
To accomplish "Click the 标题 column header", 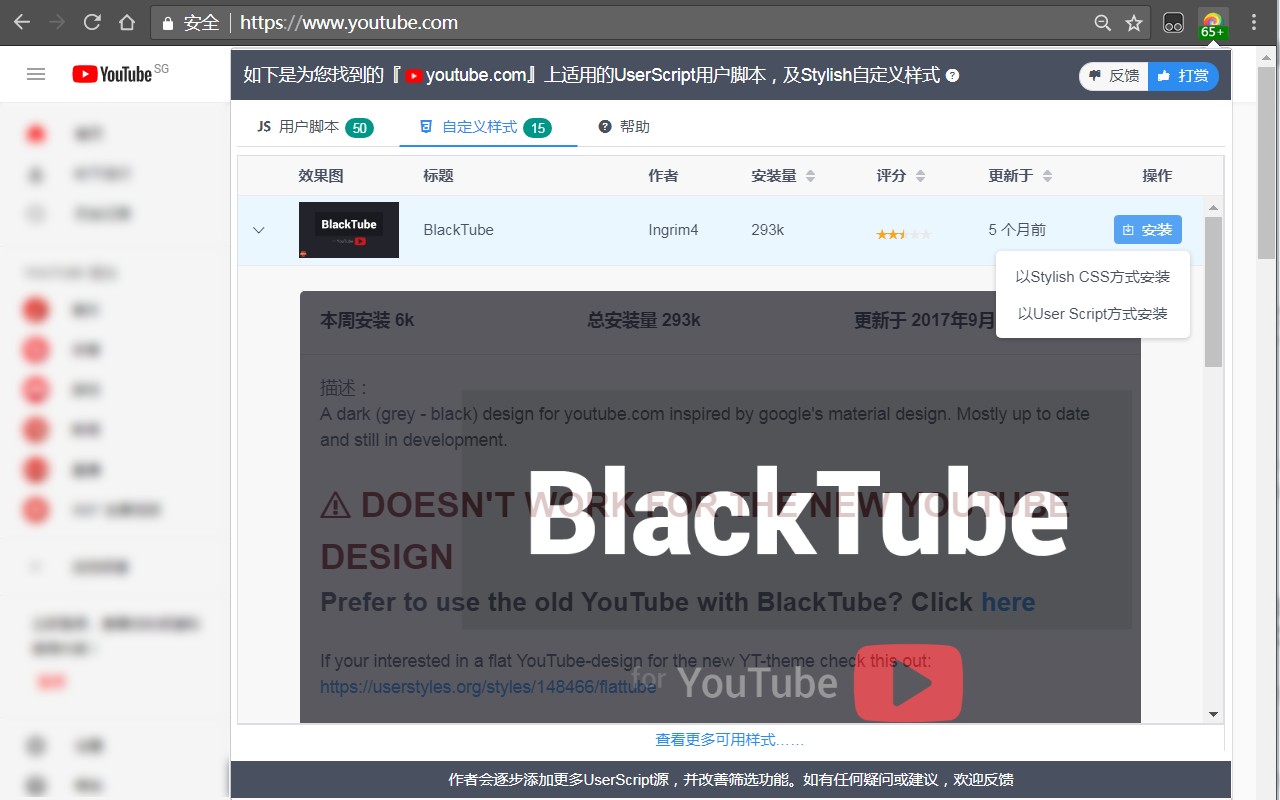I will (x=438, y=176).
